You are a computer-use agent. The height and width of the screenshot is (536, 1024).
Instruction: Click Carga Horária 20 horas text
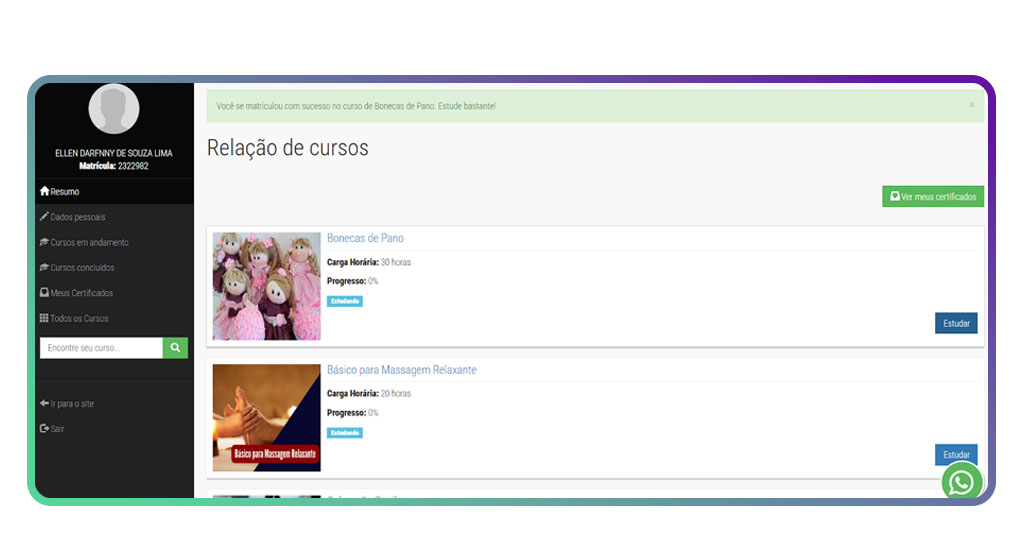pos(369,393)
